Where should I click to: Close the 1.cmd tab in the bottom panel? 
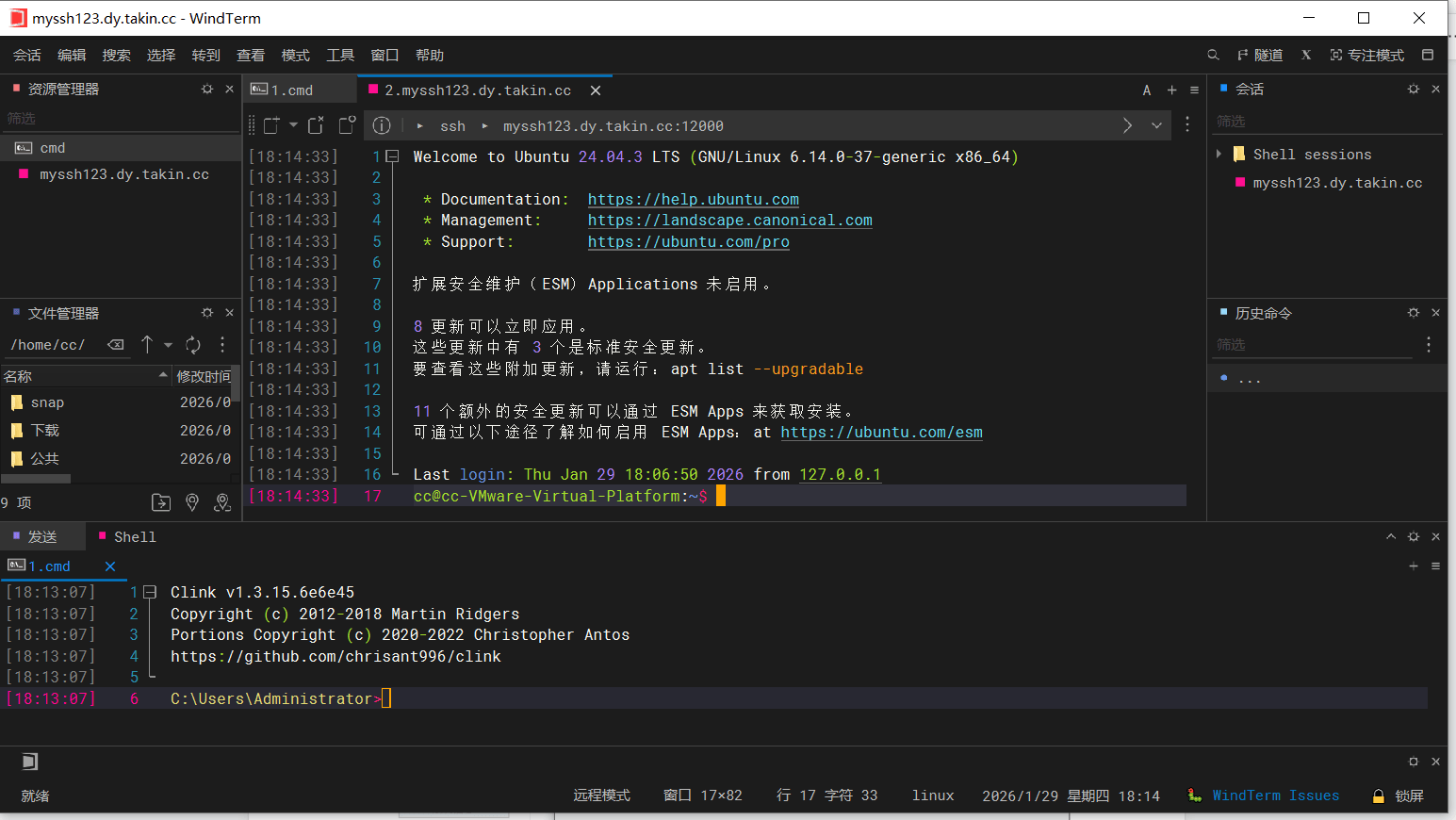[x=110, y=566]
